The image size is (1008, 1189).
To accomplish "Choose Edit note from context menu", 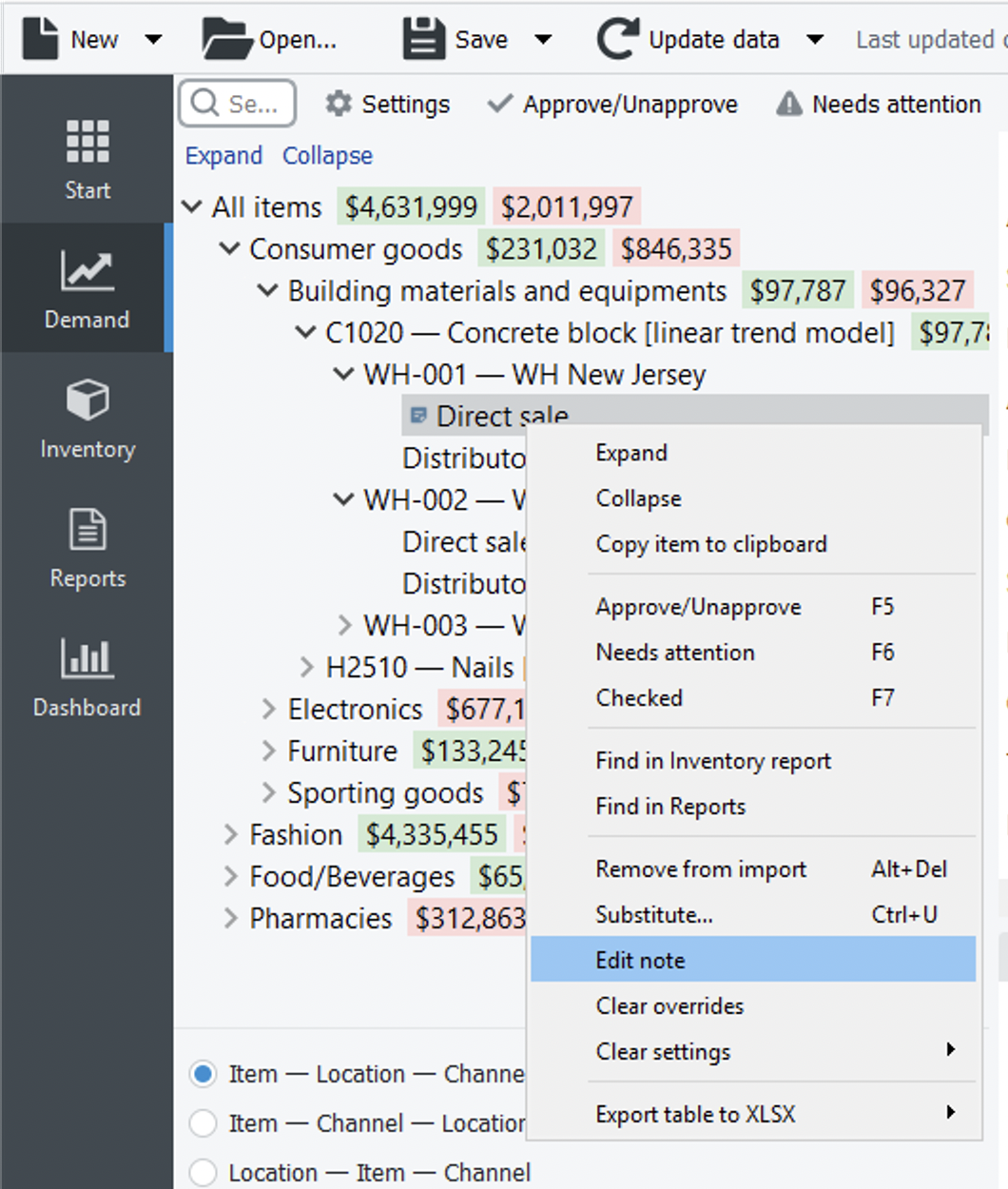I will point(640,960).
